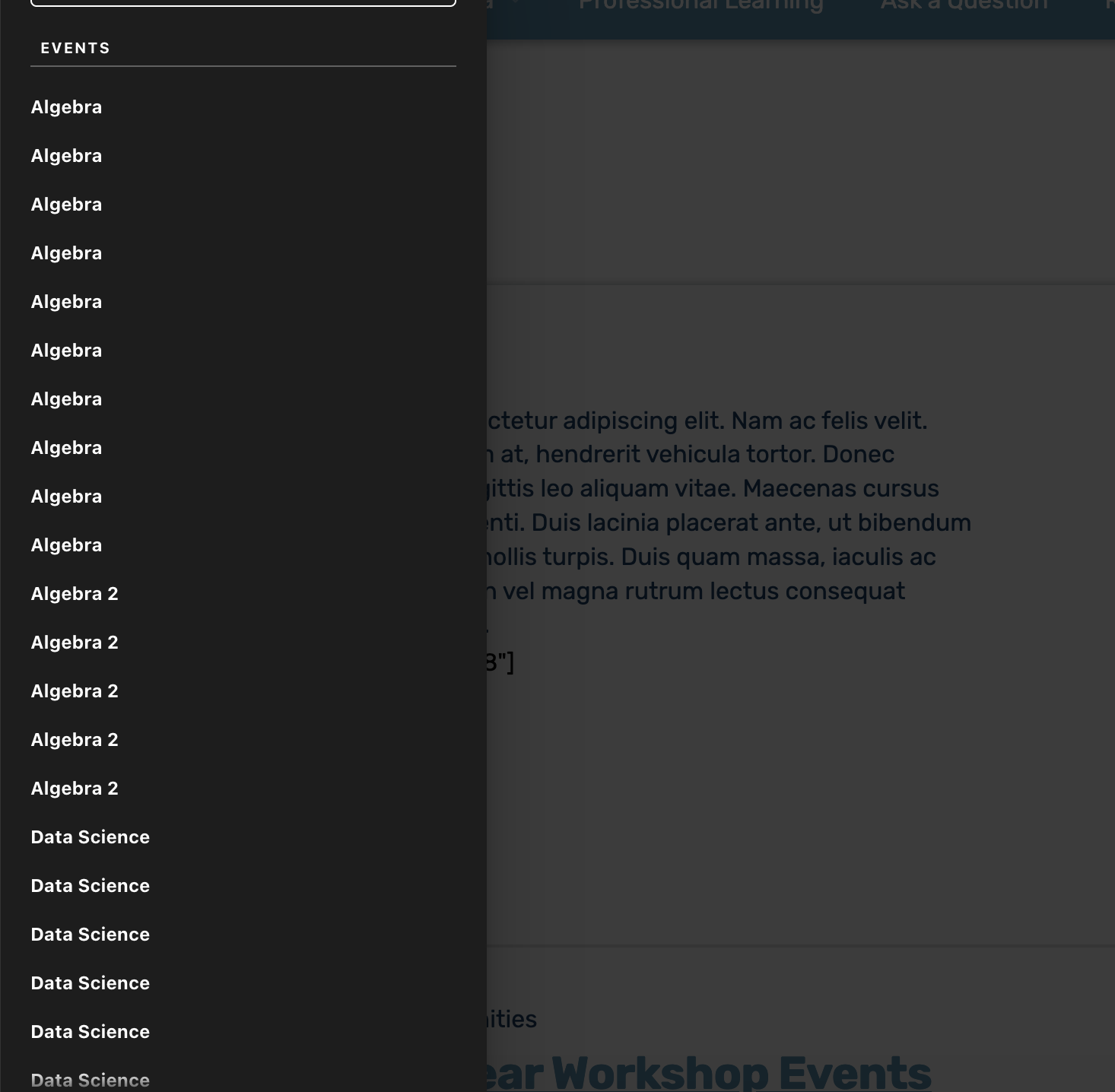Click the third Algebra 2 event
Image resolution: width=1115 pixels, height=1092 pixels.
tap(75, 691)
